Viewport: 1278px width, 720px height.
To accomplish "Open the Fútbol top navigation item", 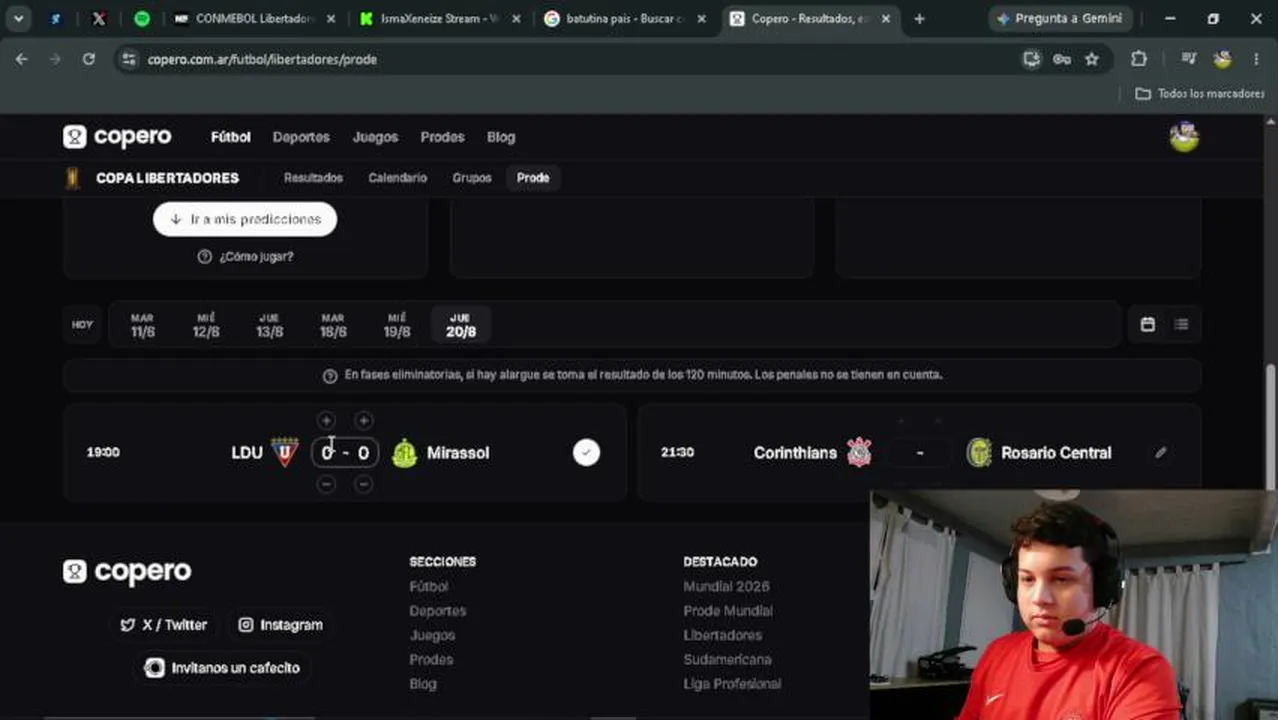I will coord(231,137).
